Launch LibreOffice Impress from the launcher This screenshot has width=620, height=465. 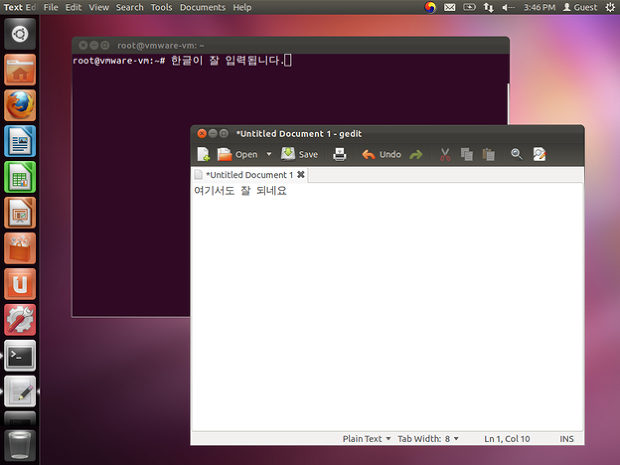tap(20, 213)
